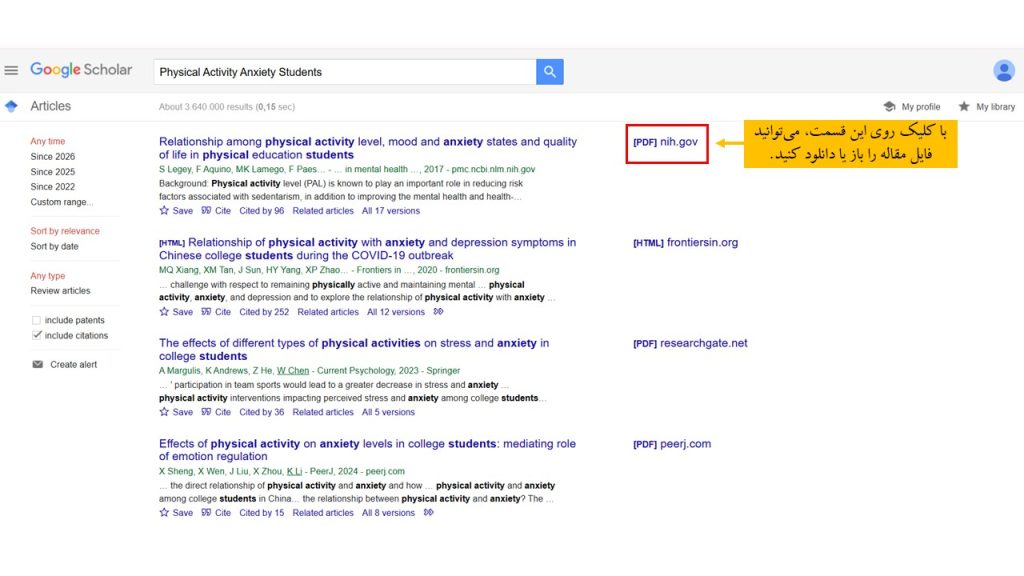Open the user account avatar
The height and width of the screenshot is (576, 1024).
(1004, 71)
